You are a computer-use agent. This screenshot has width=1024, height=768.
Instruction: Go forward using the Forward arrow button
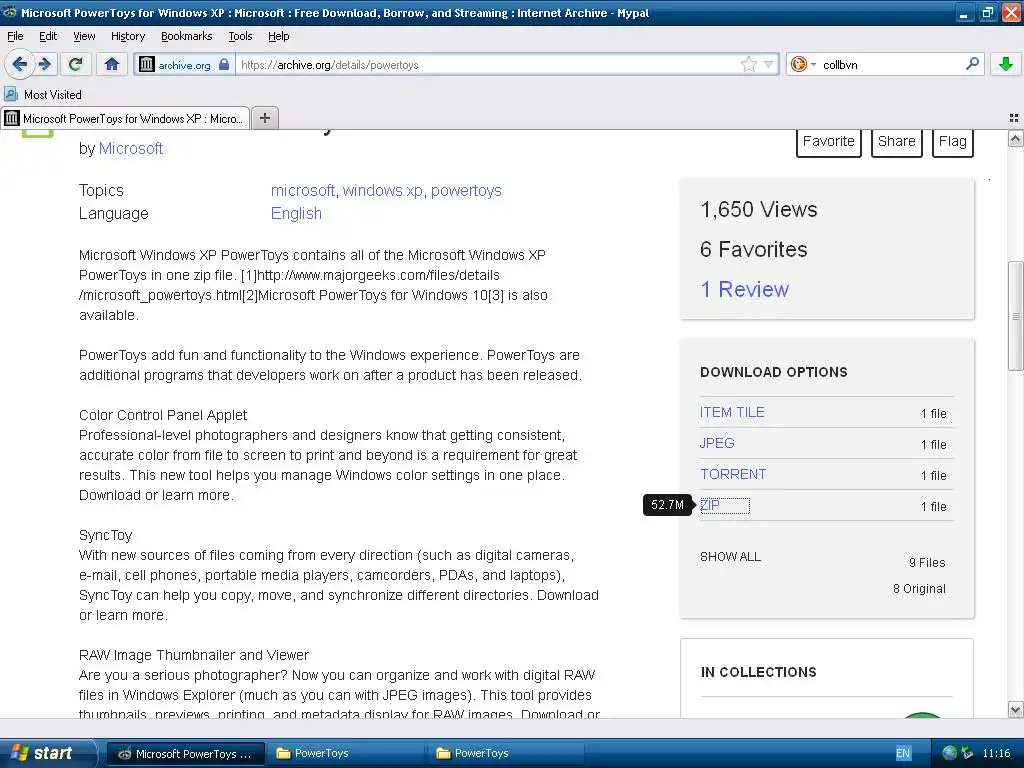coord(44,64)
